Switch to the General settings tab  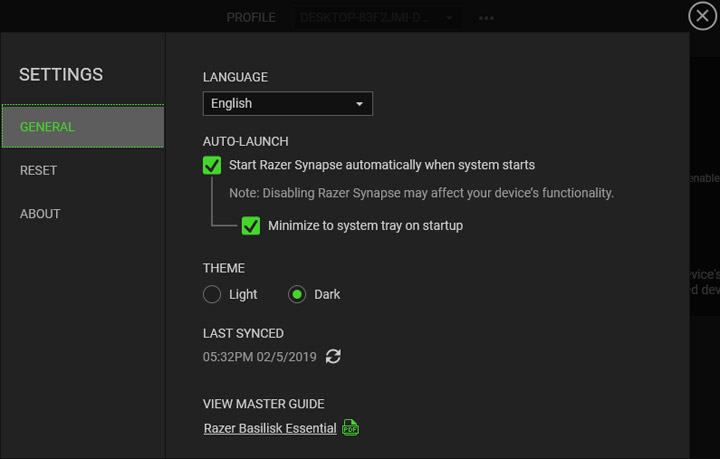point(83,126)
